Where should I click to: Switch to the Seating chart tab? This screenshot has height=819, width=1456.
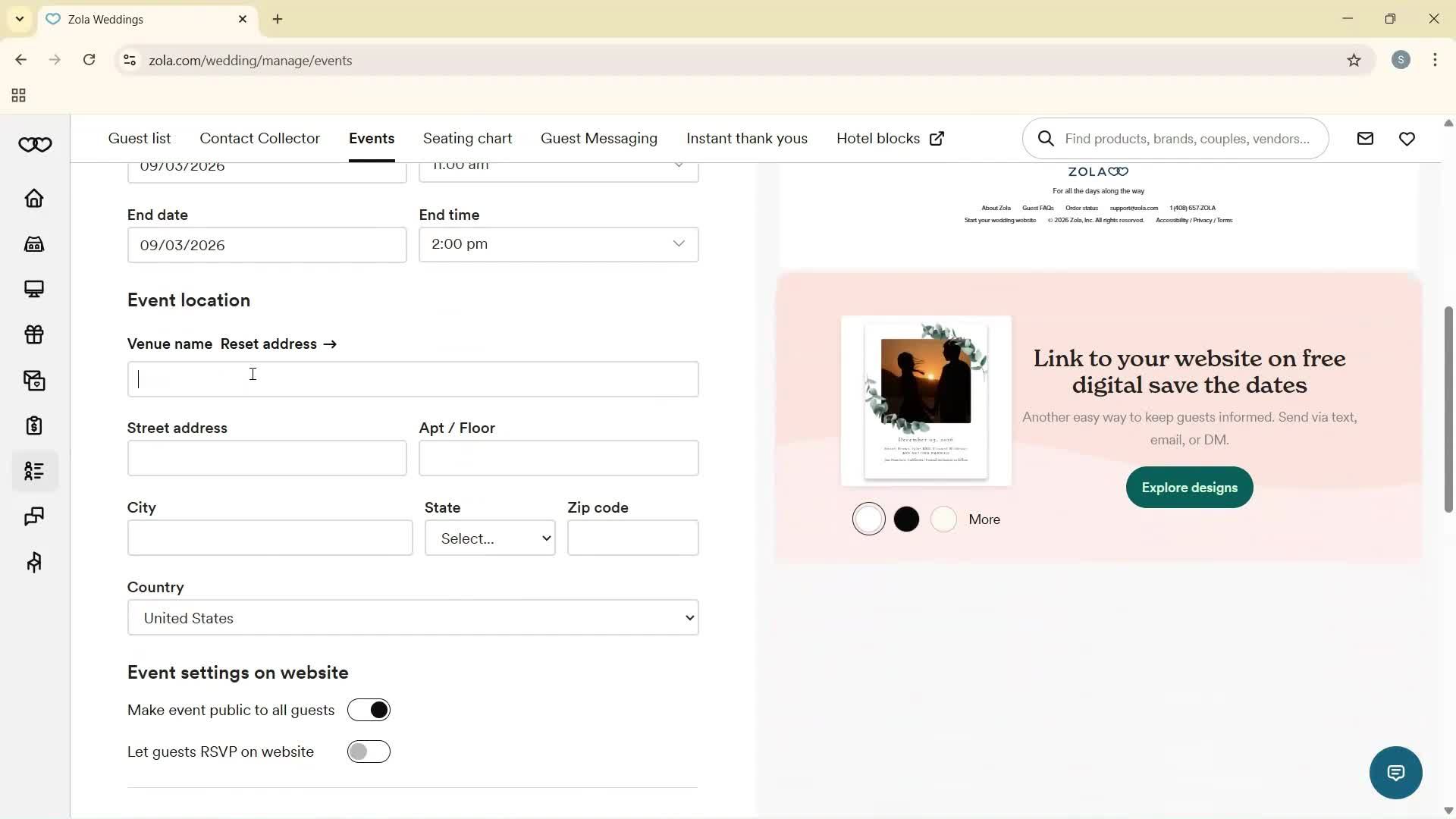click(467, 138)
